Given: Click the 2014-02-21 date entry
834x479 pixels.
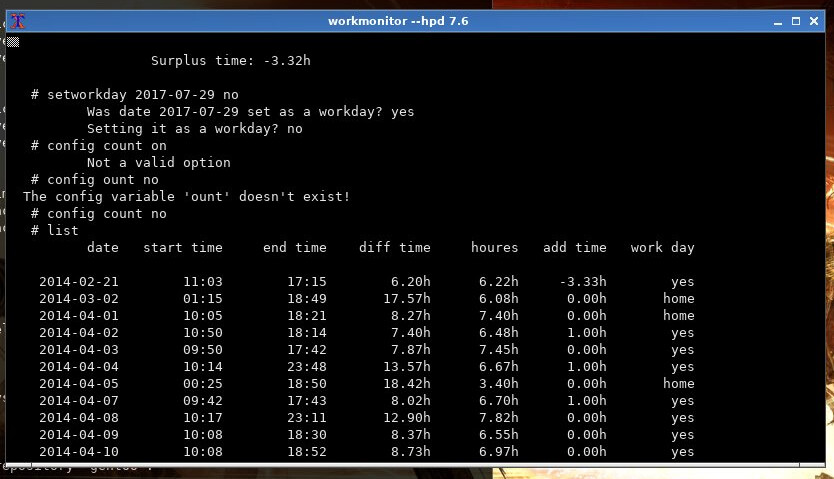Looking at the screenshot, I should [x=78, y=281].
